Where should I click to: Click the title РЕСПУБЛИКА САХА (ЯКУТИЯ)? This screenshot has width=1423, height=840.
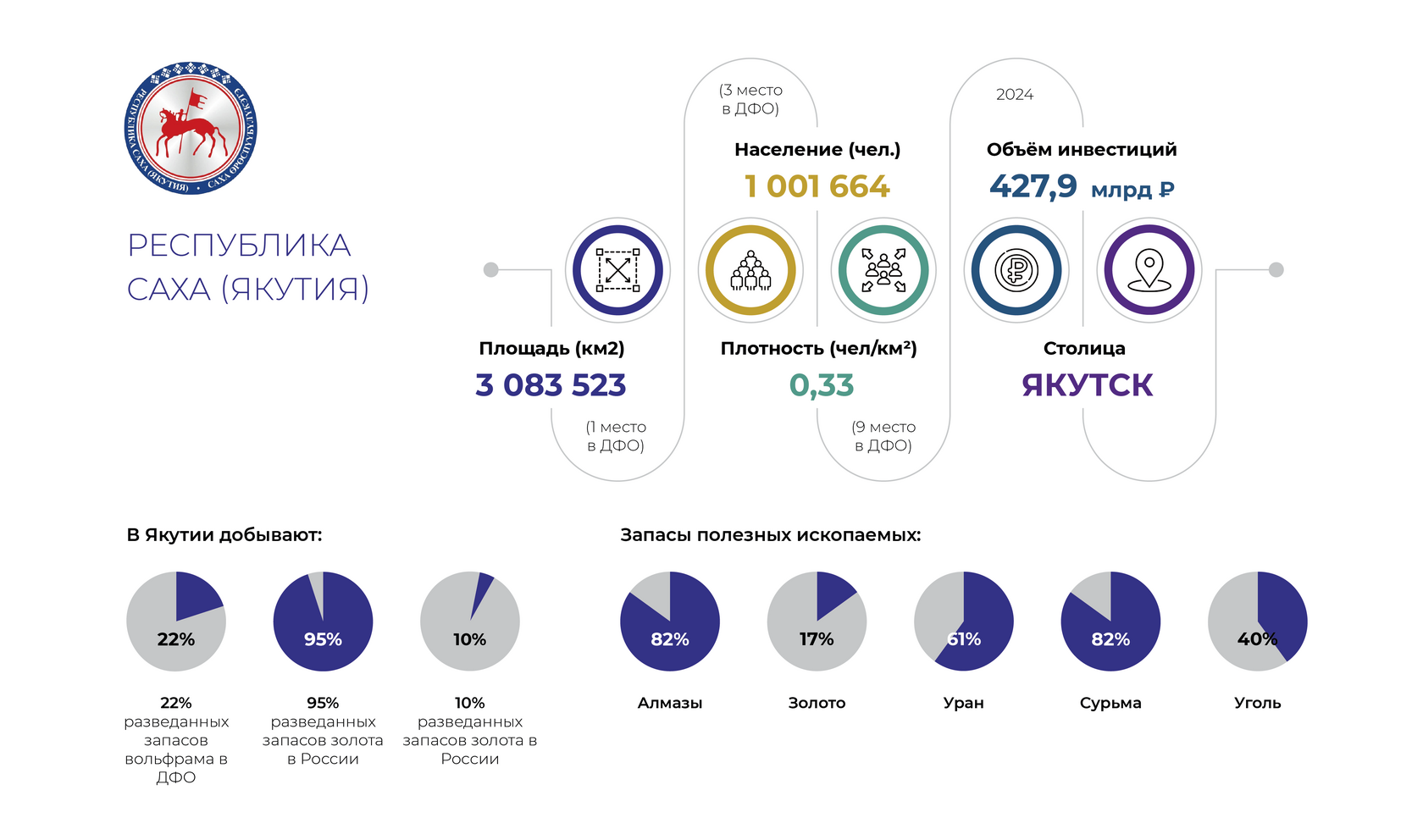pyautogui.click(x=248, y=267)
